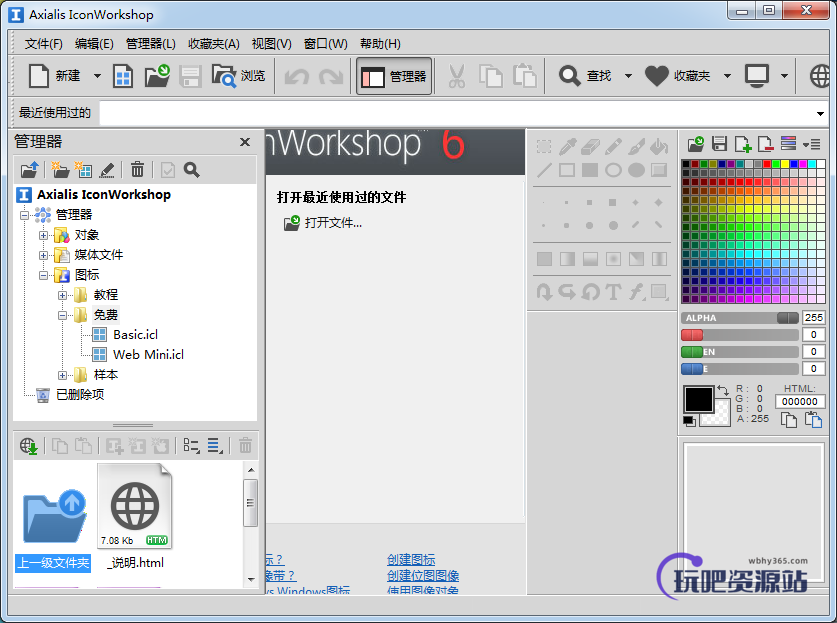Image resolution: width=837 pixels, height=623 pixels.
Task: Open the 视图(V) menu
Action: [271, 44]
